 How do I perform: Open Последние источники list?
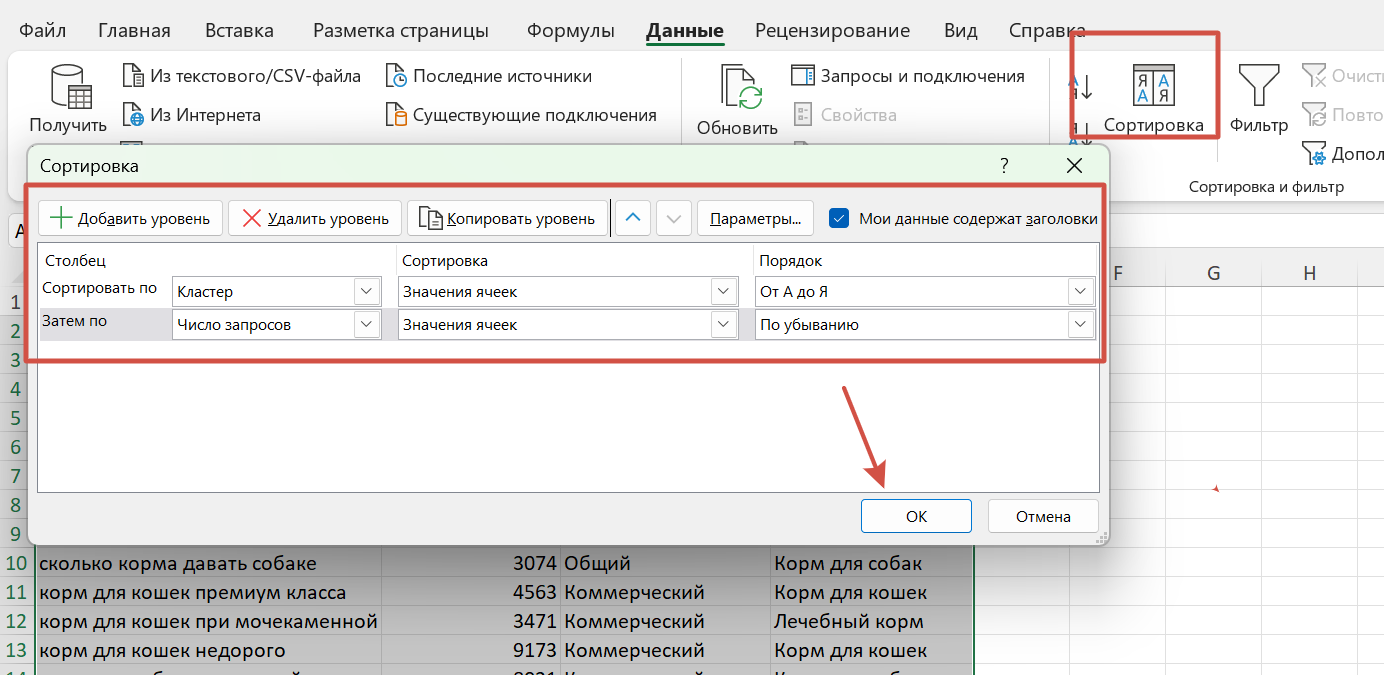point(489,76)
